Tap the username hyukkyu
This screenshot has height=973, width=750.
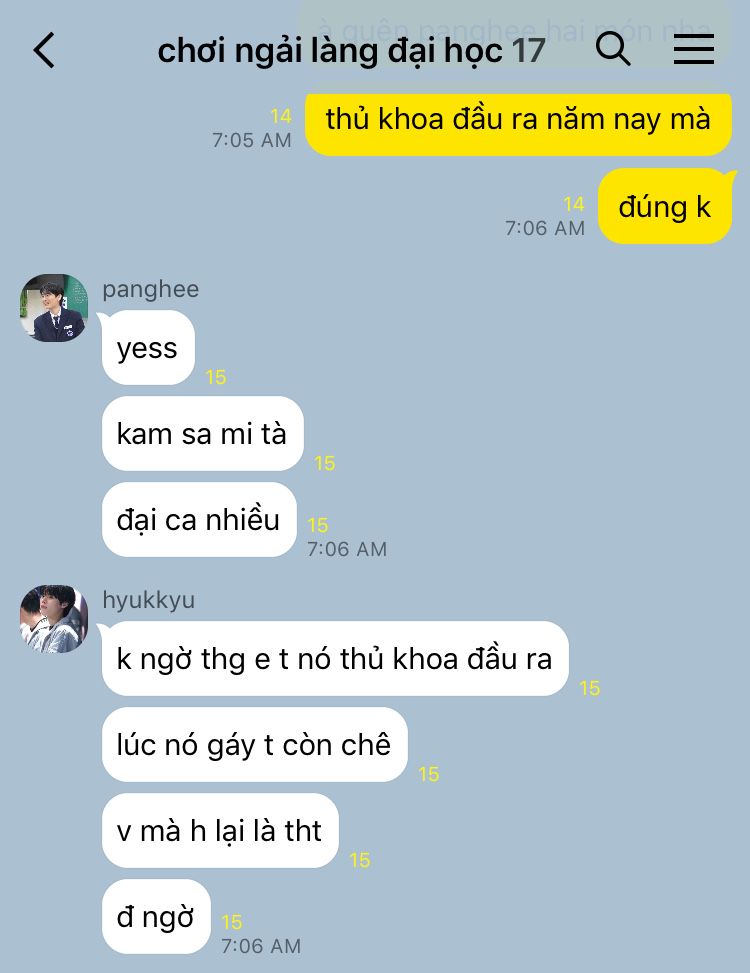[x=149, y=600]
